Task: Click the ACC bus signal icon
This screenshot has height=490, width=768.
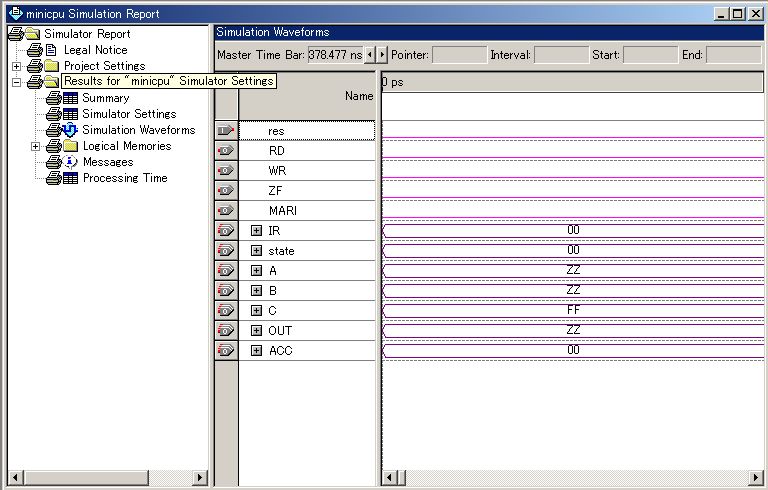Action: (226, 351)
